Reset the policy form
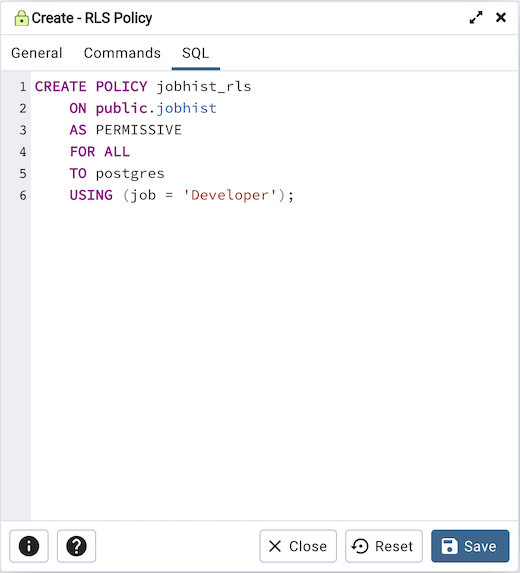Image resolution: width=520 pixels, height=573 pixels. 384,546
